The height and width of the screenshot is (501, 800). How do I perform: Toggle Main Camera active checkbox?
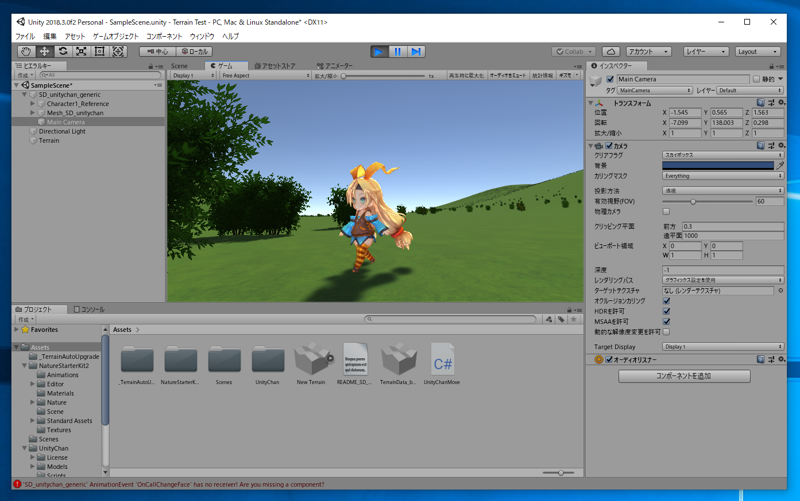[x=610, y=79]
